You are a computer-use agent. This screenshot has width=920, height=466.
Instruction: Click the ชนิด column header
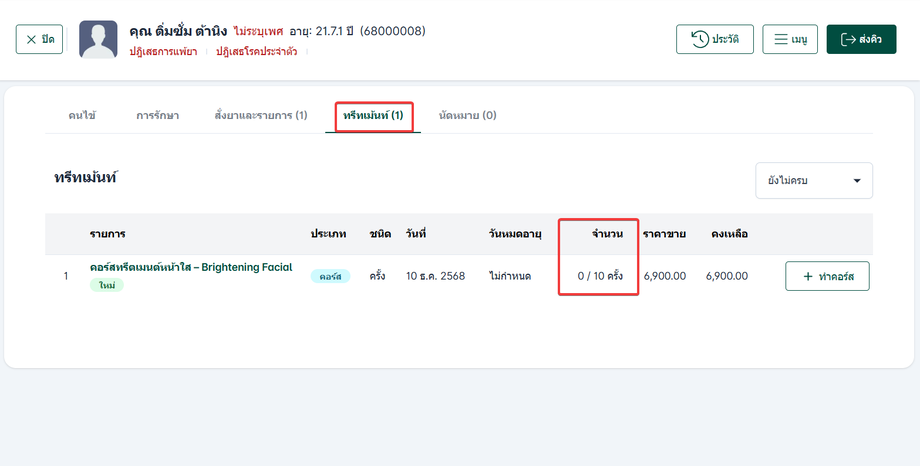tap(380, 234)
